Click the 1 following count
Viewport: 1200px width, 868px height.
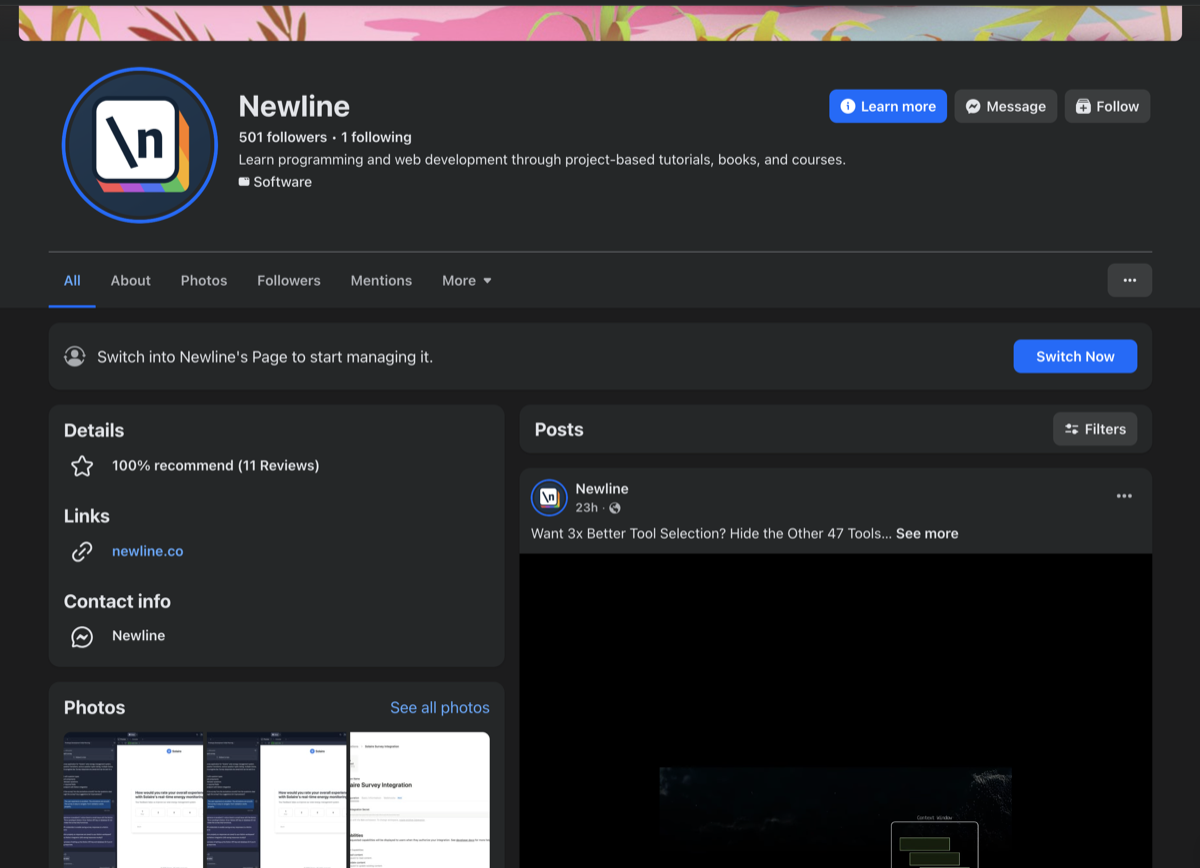[x=376, y=137]
